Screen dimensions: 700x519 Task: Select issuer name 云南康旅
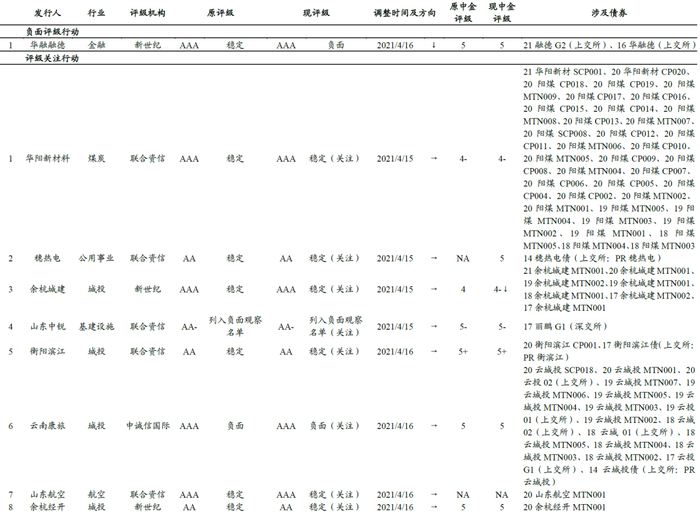click(47, 426)
